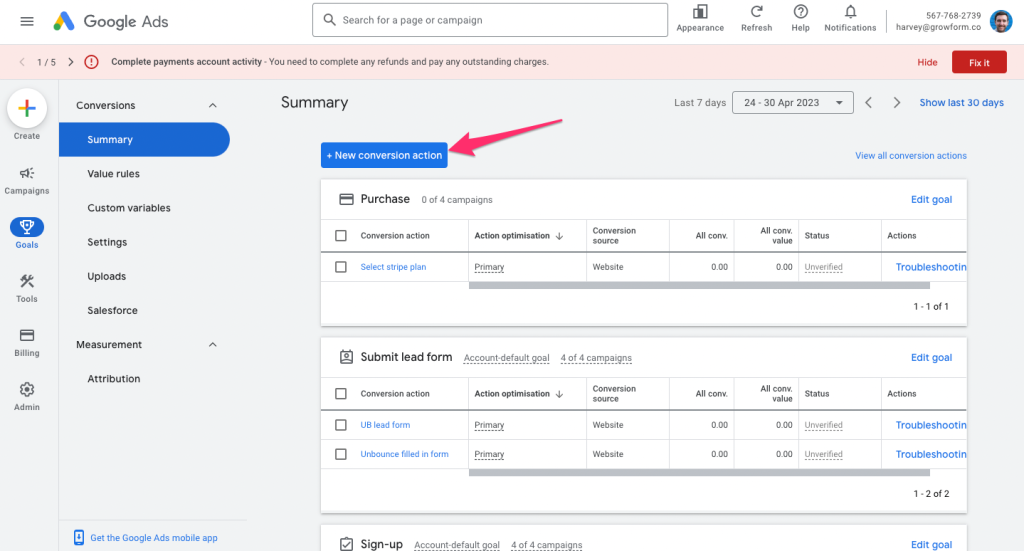Click the search for page or campaign field
This screenshot has height=551, width=1024.
(x=490, y=20)
